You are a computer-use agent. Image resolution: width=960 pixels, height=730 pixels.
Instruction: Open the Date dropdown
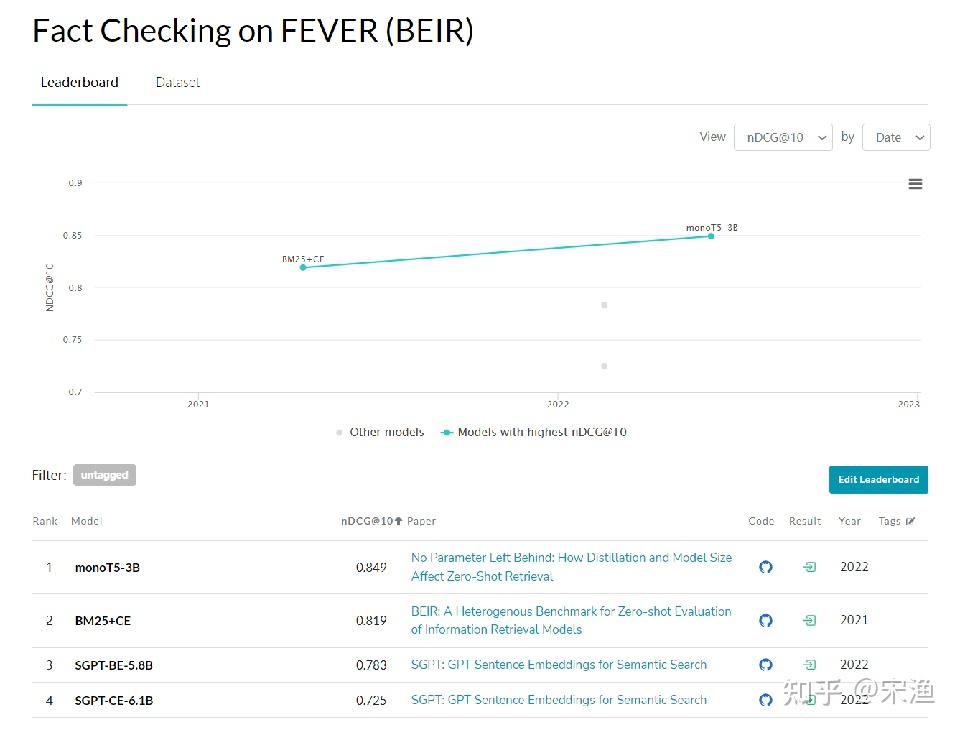895,136
